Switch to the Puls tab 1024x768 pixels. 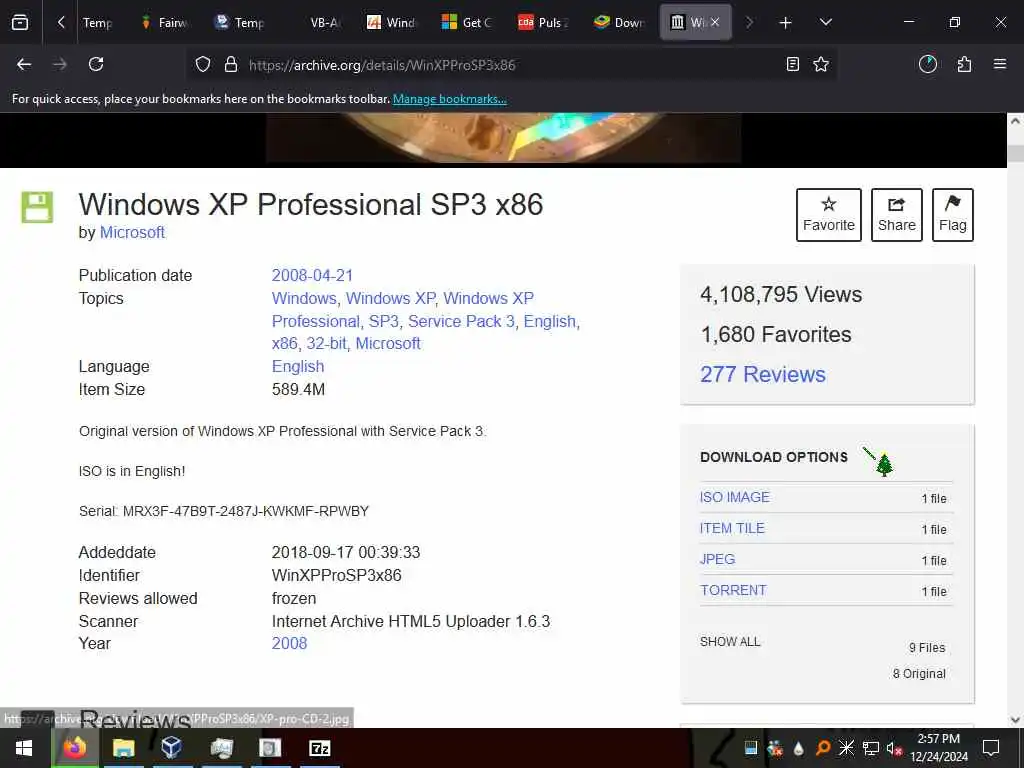[543, 23]
